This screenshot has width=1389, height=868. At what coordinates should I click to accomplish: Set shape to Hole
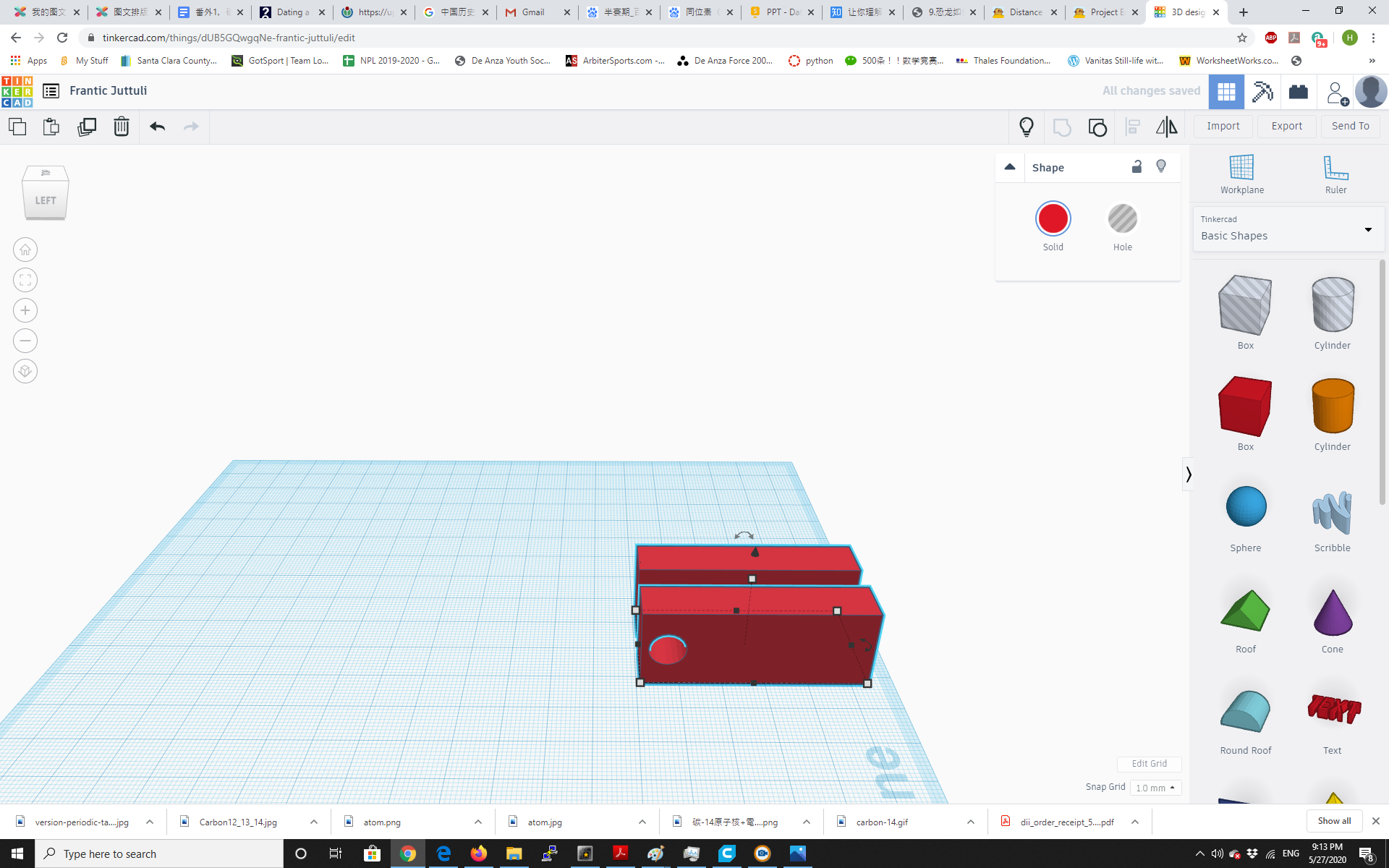[1122, 218]
